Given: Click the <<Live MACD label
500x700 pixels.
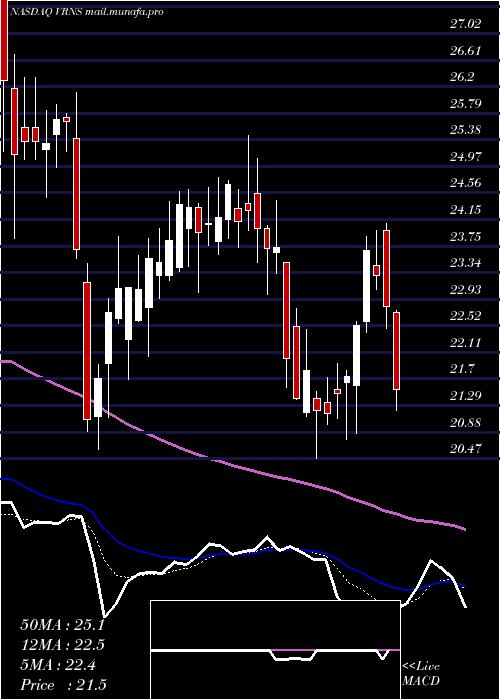Looking at the screenshot, I should coord(421,674).
